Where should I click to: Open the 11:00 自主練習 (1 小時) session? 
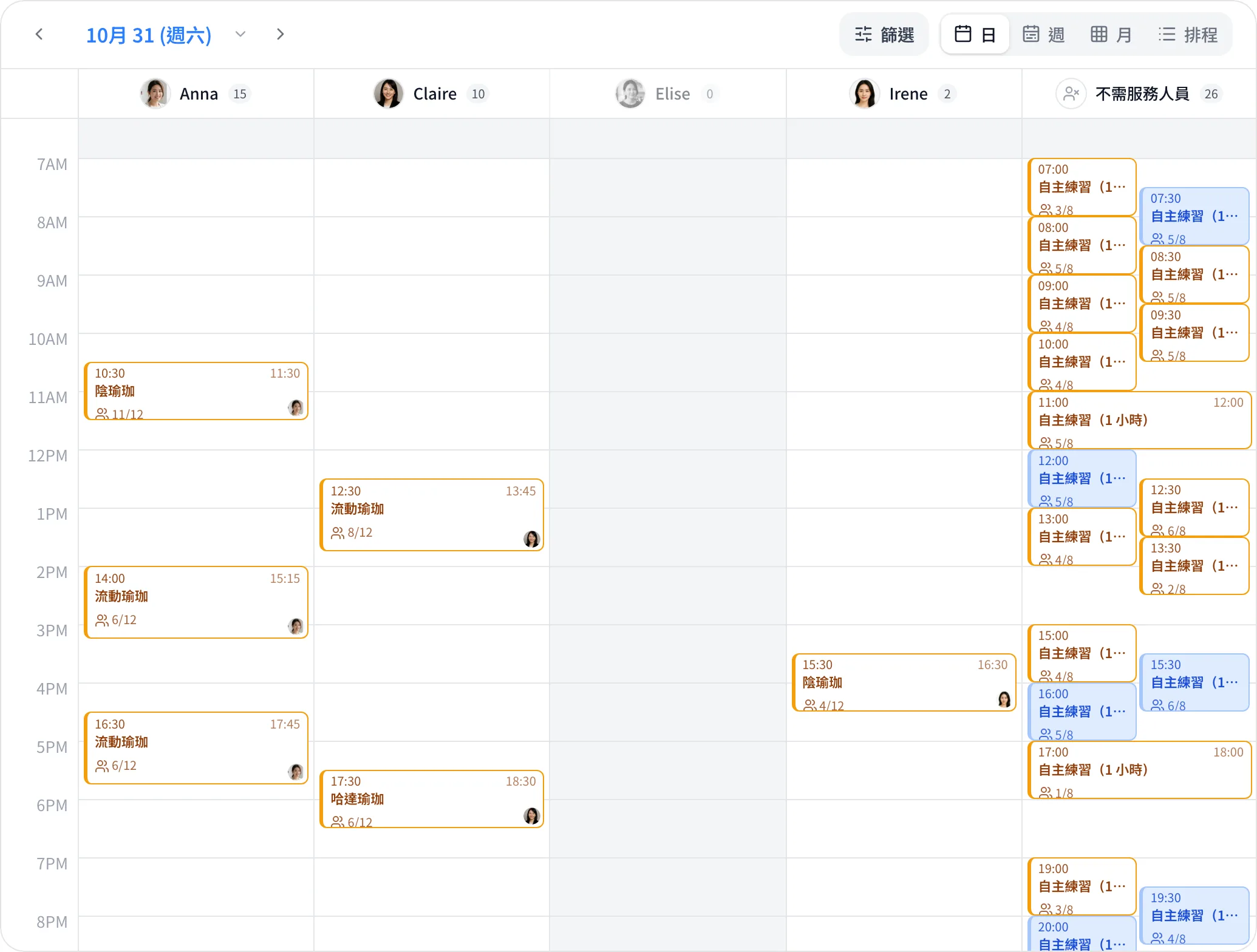pyautogui.click(x=1140, y=420)
